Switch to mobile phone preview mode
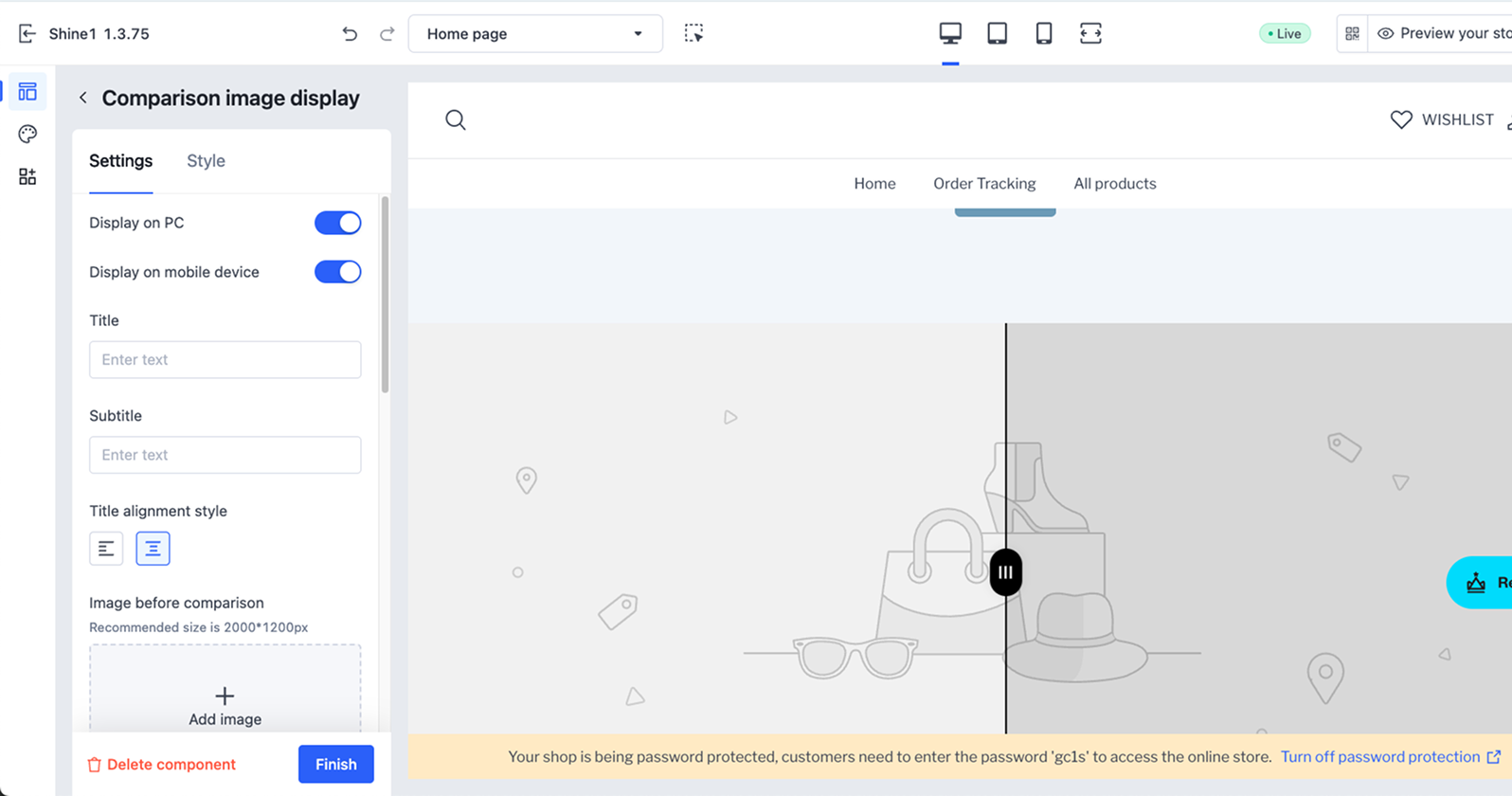 pos(1043,34)
